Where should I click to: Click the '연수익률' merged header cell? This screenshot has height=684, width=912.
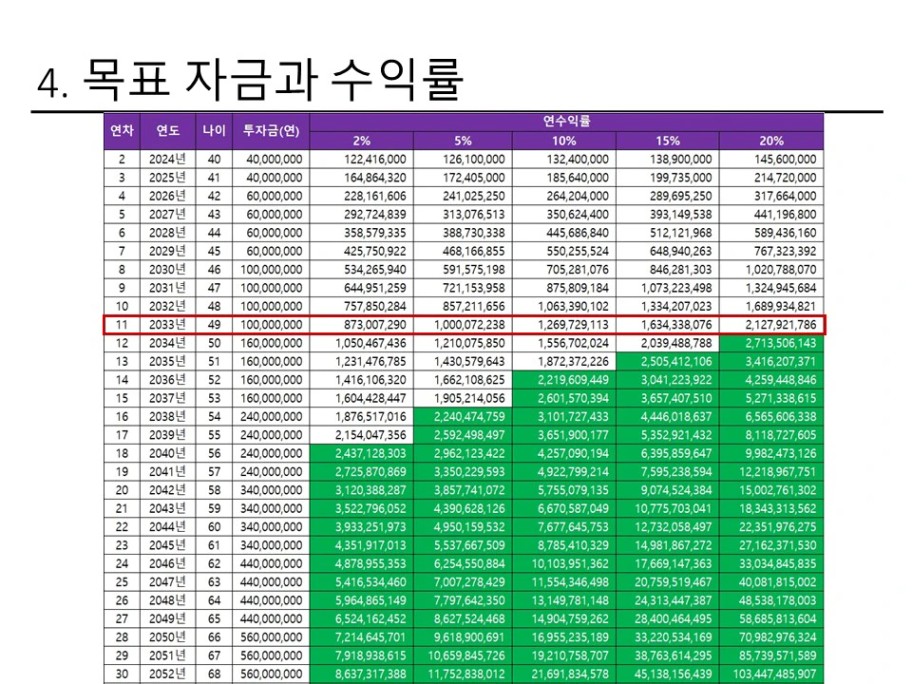tap(567, 122)
